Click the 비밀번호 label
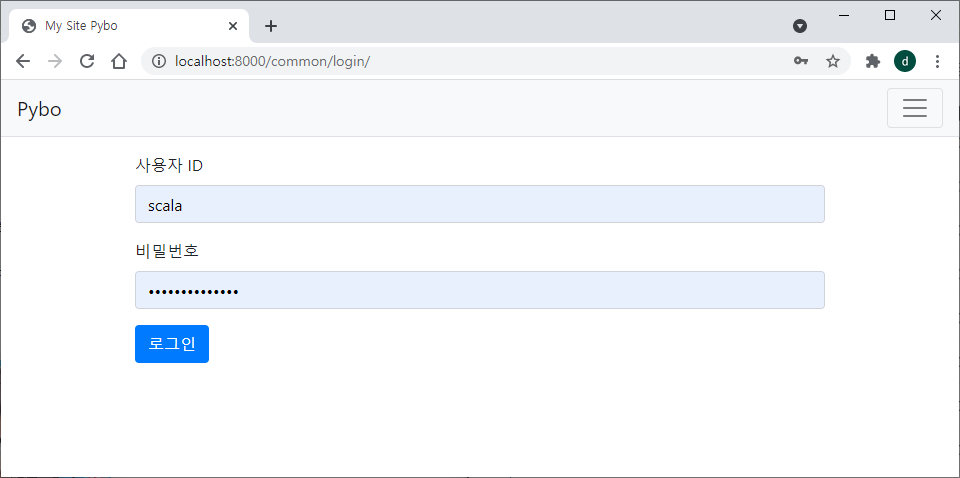 [167, 251]
